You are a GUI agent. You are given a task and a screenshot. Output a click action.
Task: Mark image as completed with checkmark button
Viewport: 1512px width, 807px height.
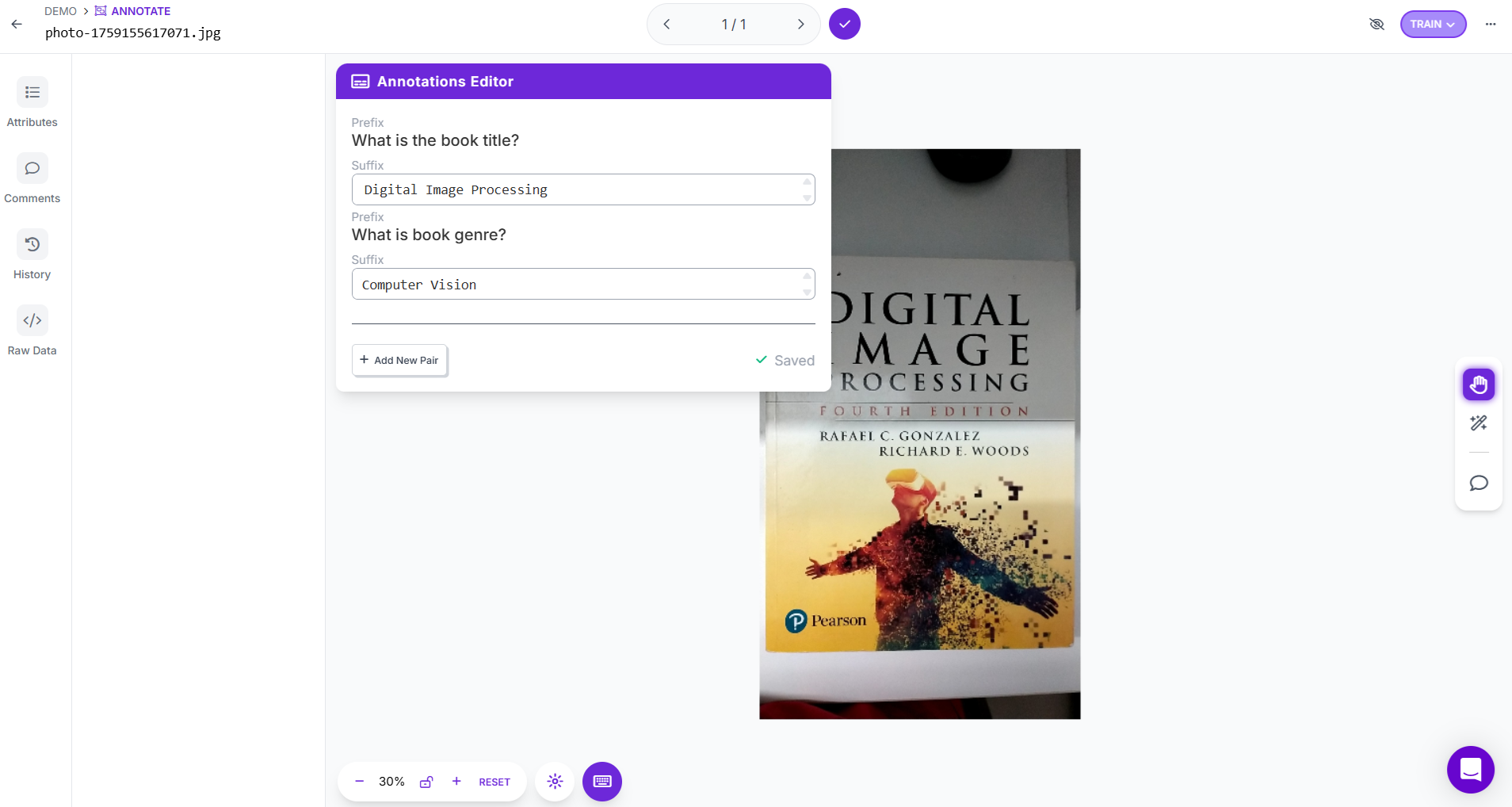pyautogui.click(x=845, y=24)
